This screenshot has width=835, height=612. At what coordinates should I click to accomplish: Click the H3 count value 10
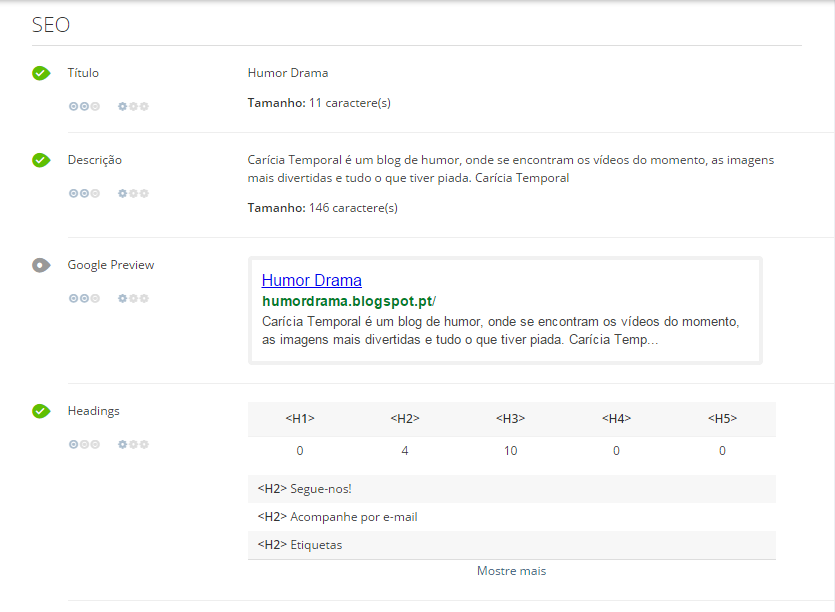tap(510, 451)
